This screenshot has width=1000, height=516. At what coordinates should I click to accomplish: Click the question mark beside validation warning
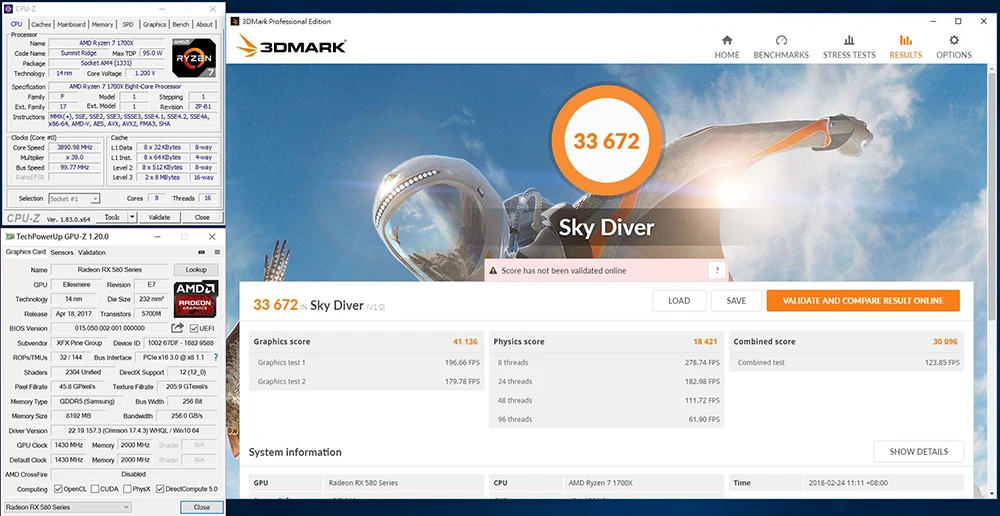[x=717, y=270]
